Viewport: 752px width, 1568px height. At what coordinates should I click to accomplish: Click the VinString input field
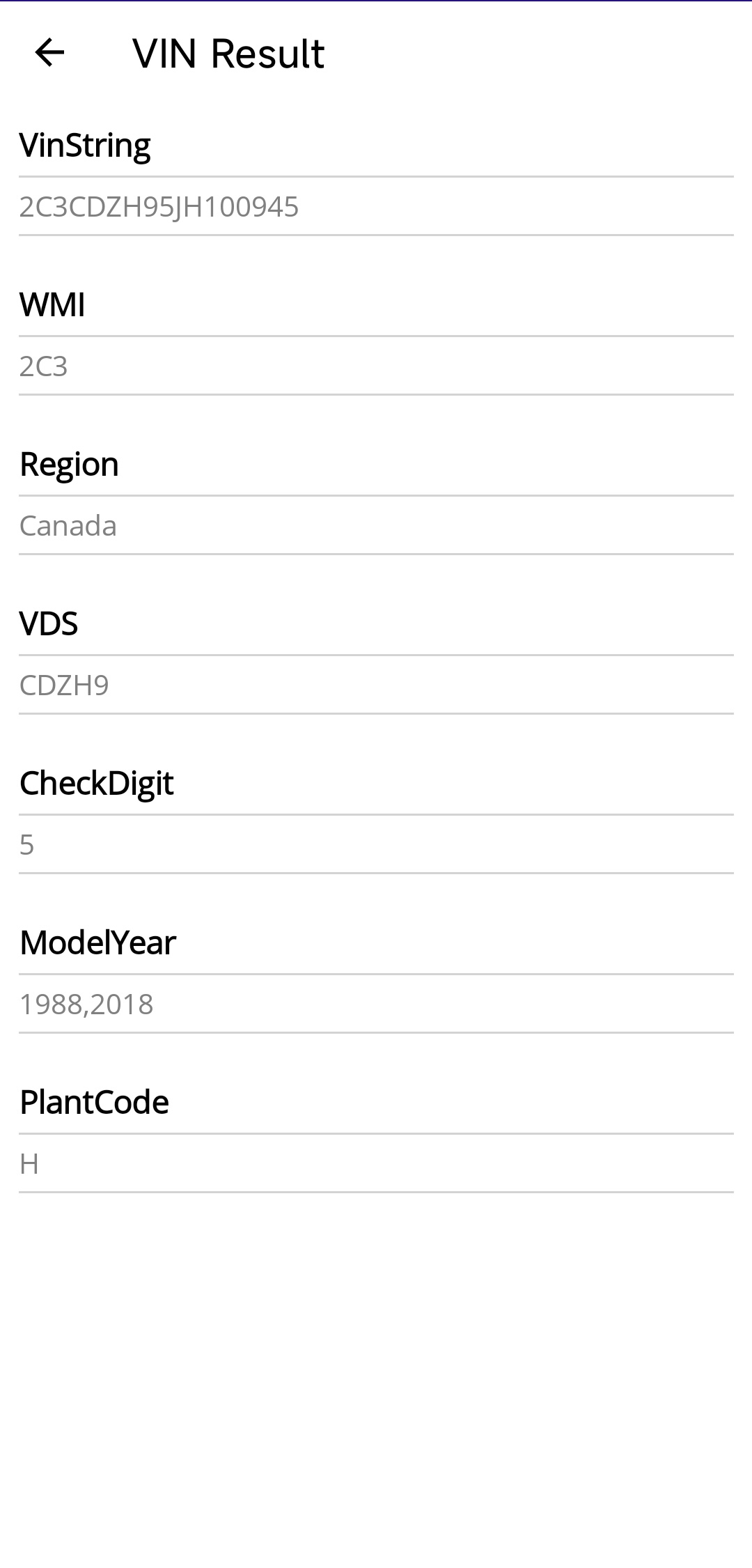(376, 206)
